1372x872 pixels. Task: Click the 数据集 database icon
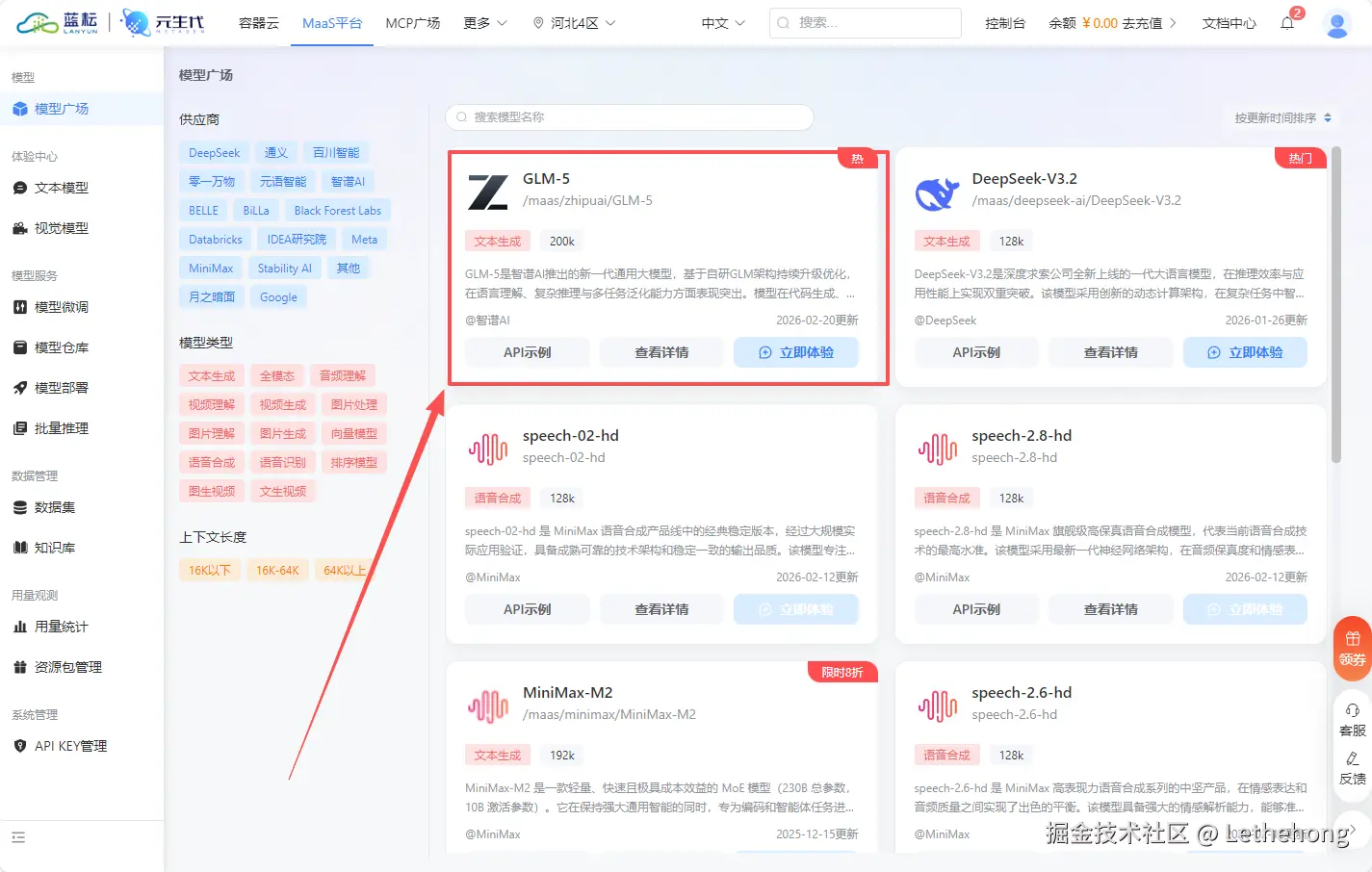click(x=20, y=507)
